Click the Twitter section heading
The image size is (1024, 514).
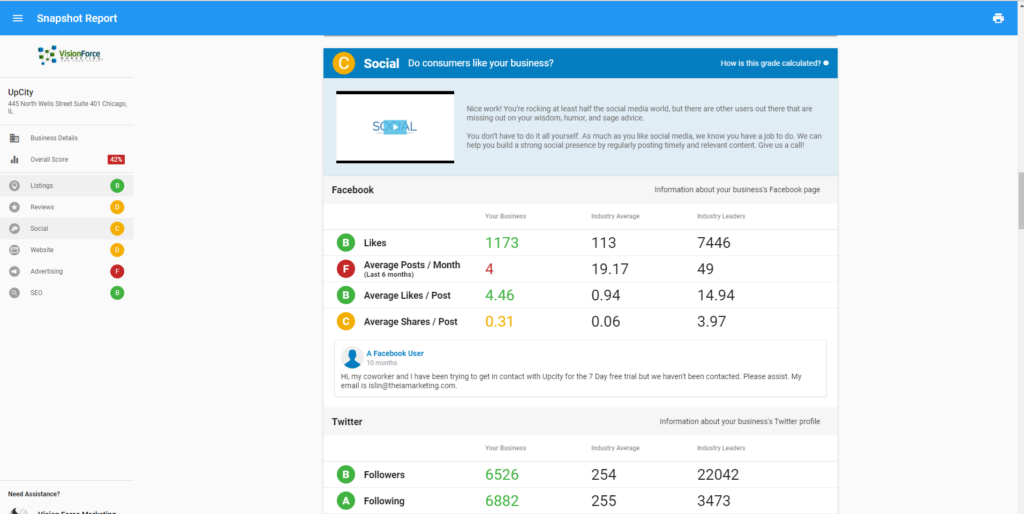coord(347,422)
